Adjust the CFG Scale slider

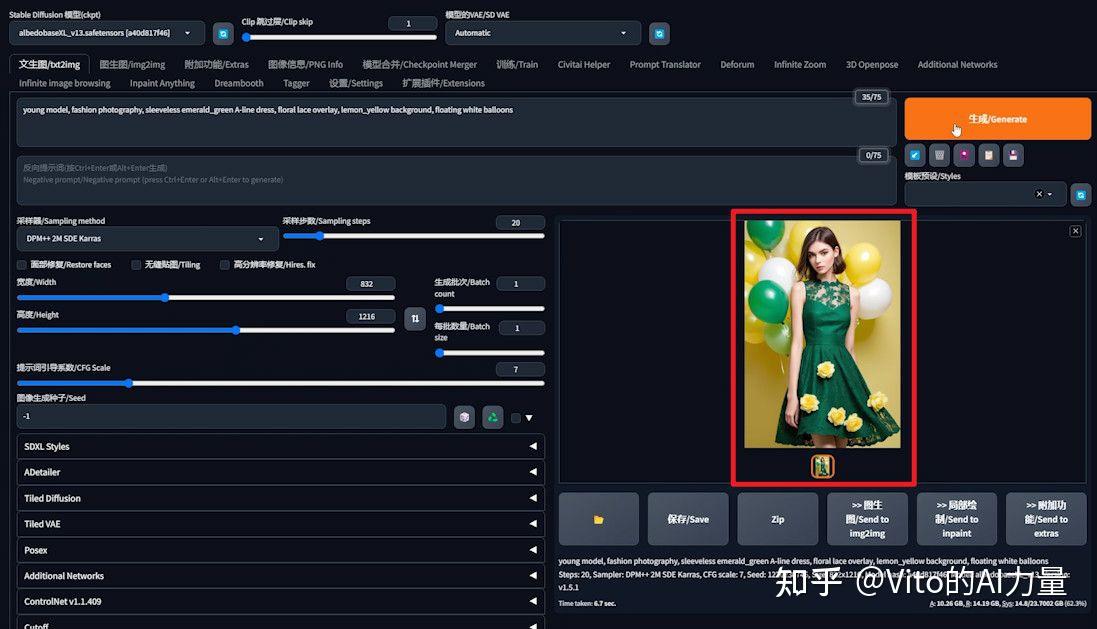pos(281,383)
